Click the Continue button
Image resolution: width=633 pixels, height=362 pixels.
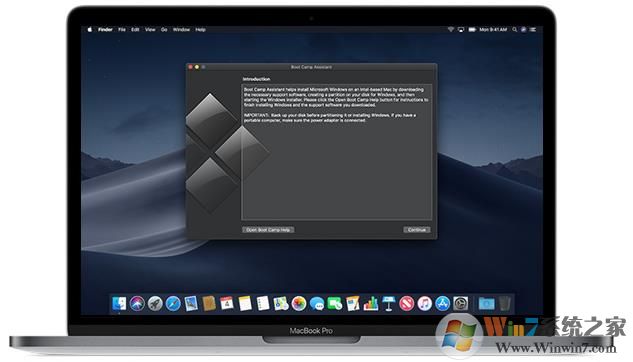pyautogui.click(x=417, y=230)
